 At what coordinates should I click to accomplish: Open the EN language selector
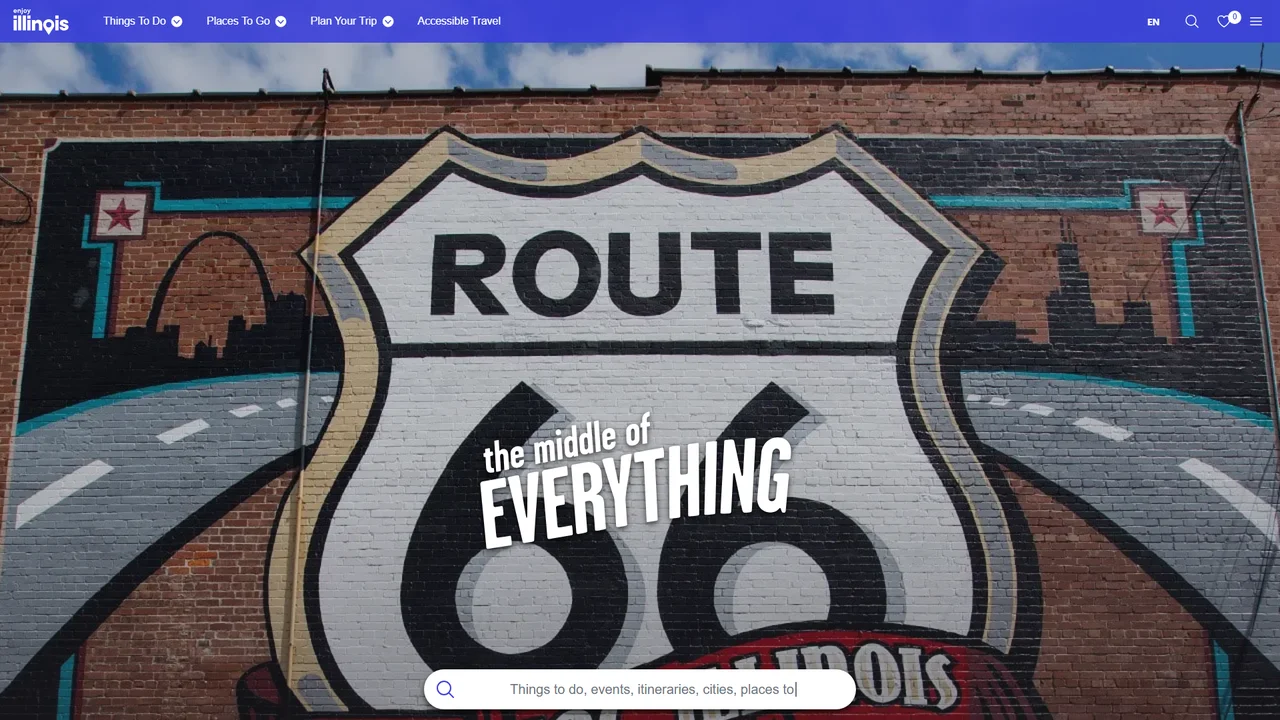tap(1153, 22)
